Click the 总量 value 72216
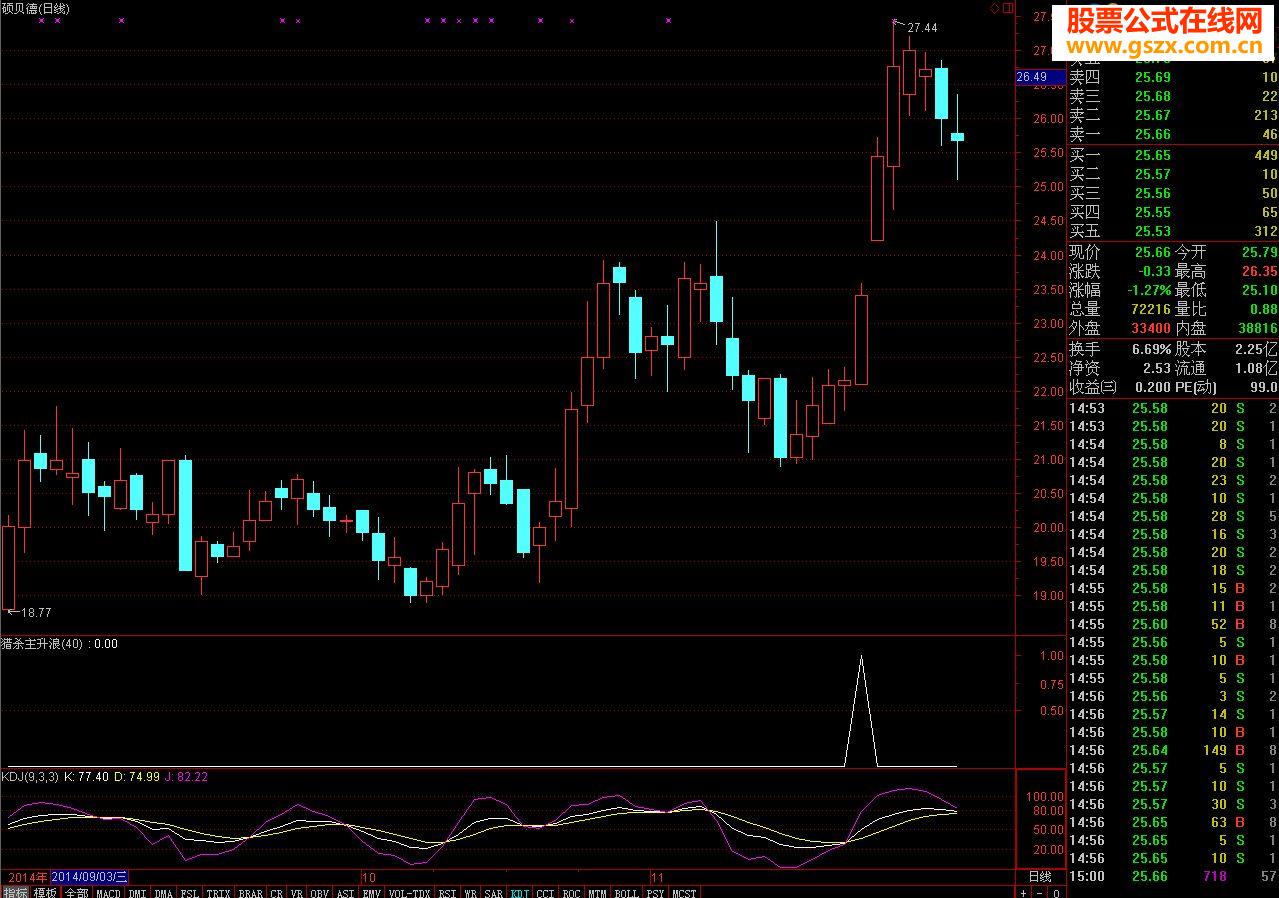This screenshot has width=1279, height=898. (x=1149, y=309)
